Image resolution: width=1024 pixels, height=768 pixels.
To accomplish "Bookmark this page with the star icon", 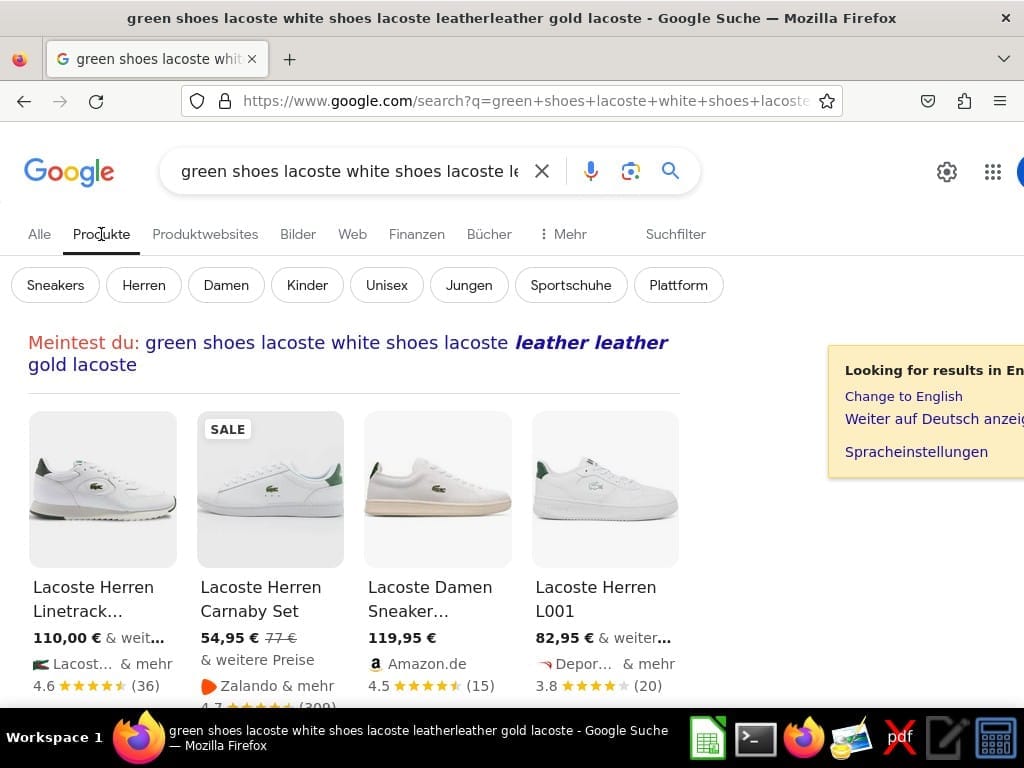I will [827, 101].
